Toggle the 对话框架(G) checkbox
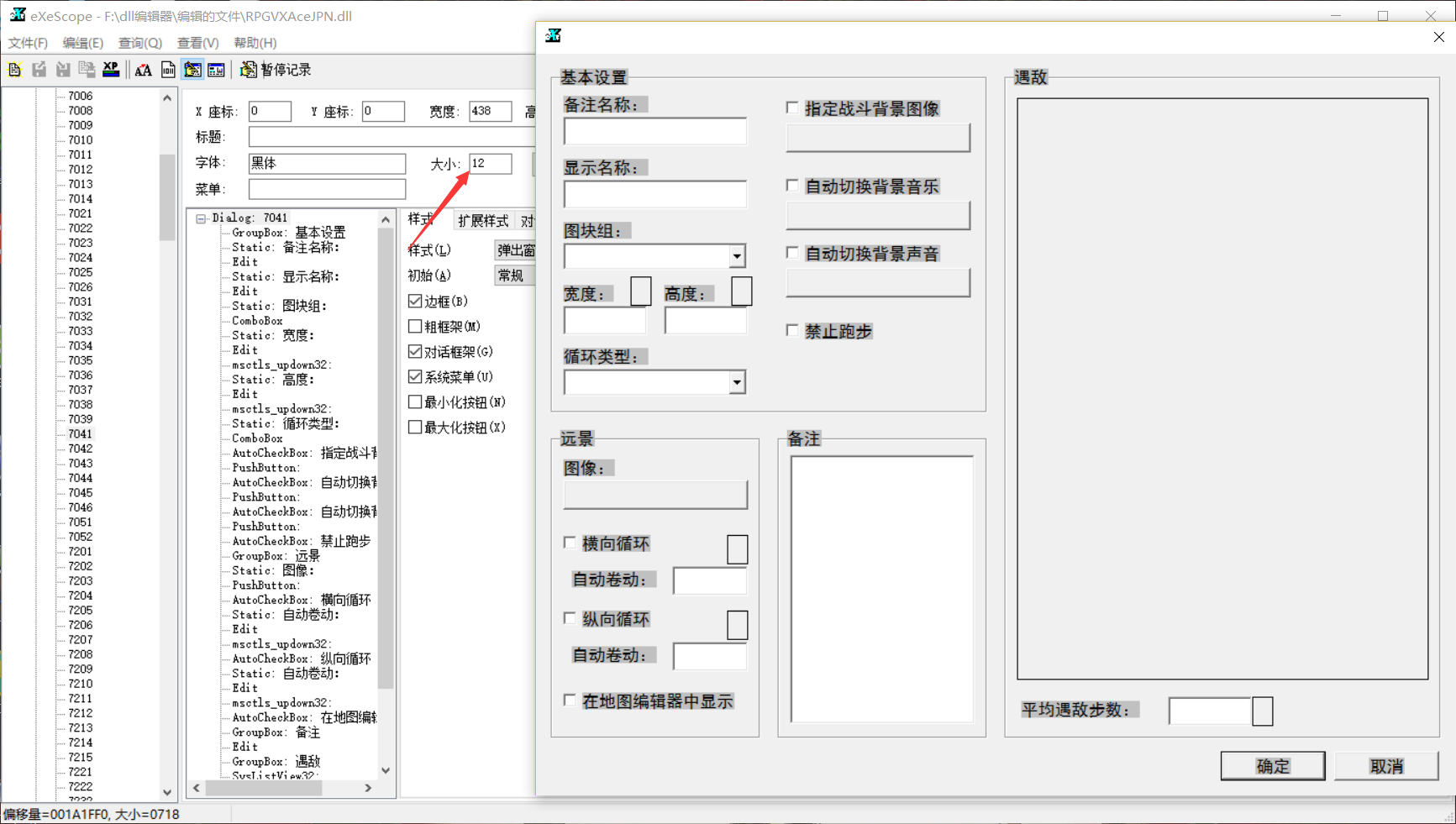This screenshot has height=824, width=1456. (x=415, y=351)
